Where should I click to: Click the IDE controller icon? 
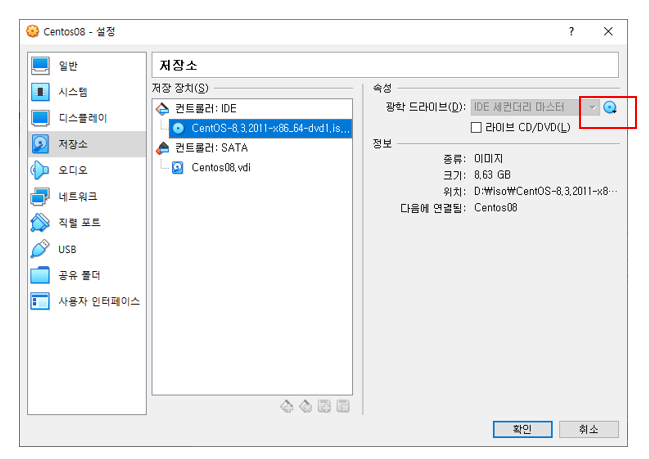[163, 108]
